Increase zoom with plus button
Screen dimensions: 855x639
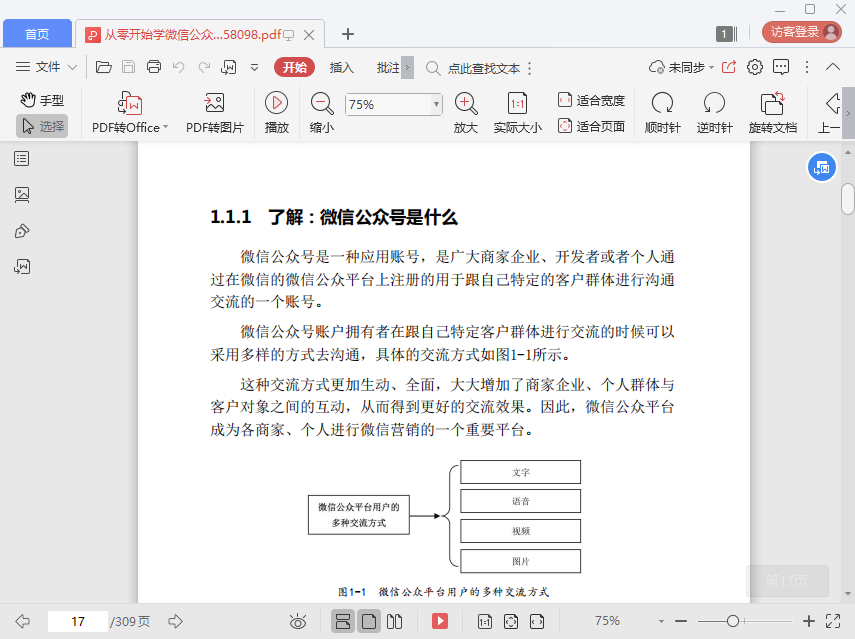[809, 621]
